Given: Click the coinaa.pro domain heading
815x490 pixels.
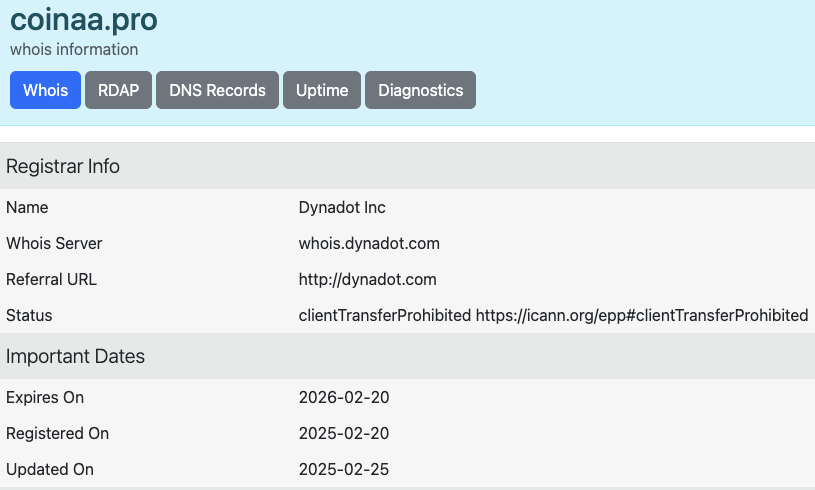Looking at the screenshot, I should 84,20.
